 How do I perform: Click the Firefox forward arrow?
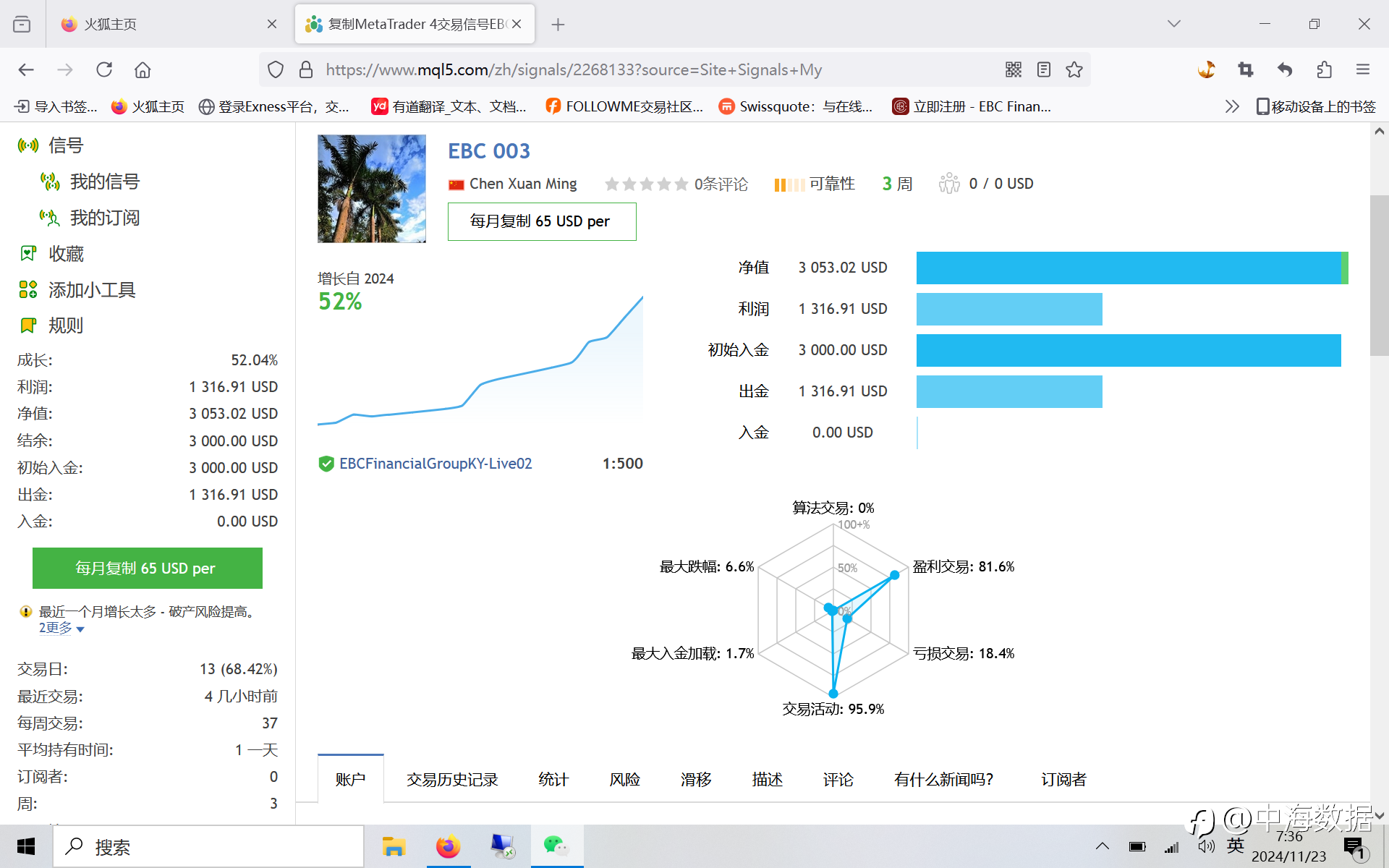coord(65,69)
